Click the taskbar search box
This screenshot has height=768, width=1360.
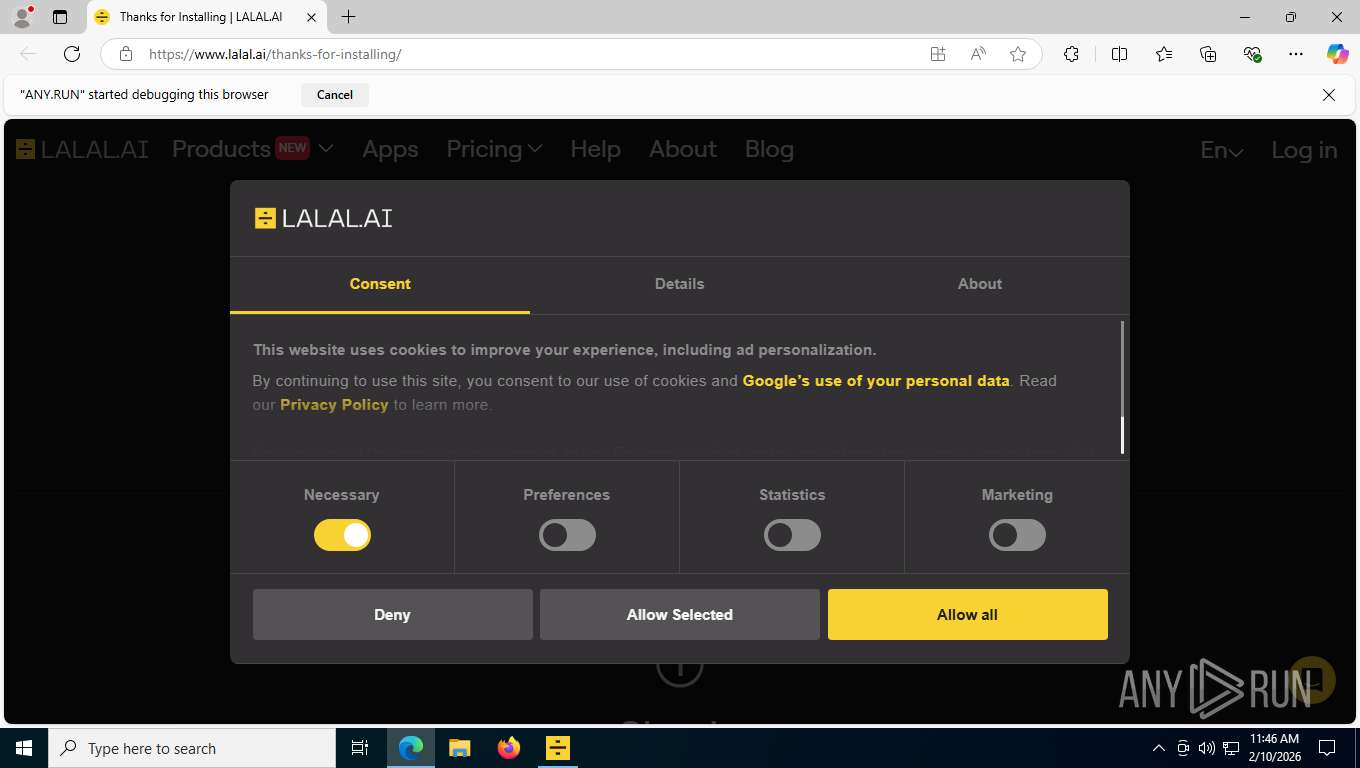[191, 748]
